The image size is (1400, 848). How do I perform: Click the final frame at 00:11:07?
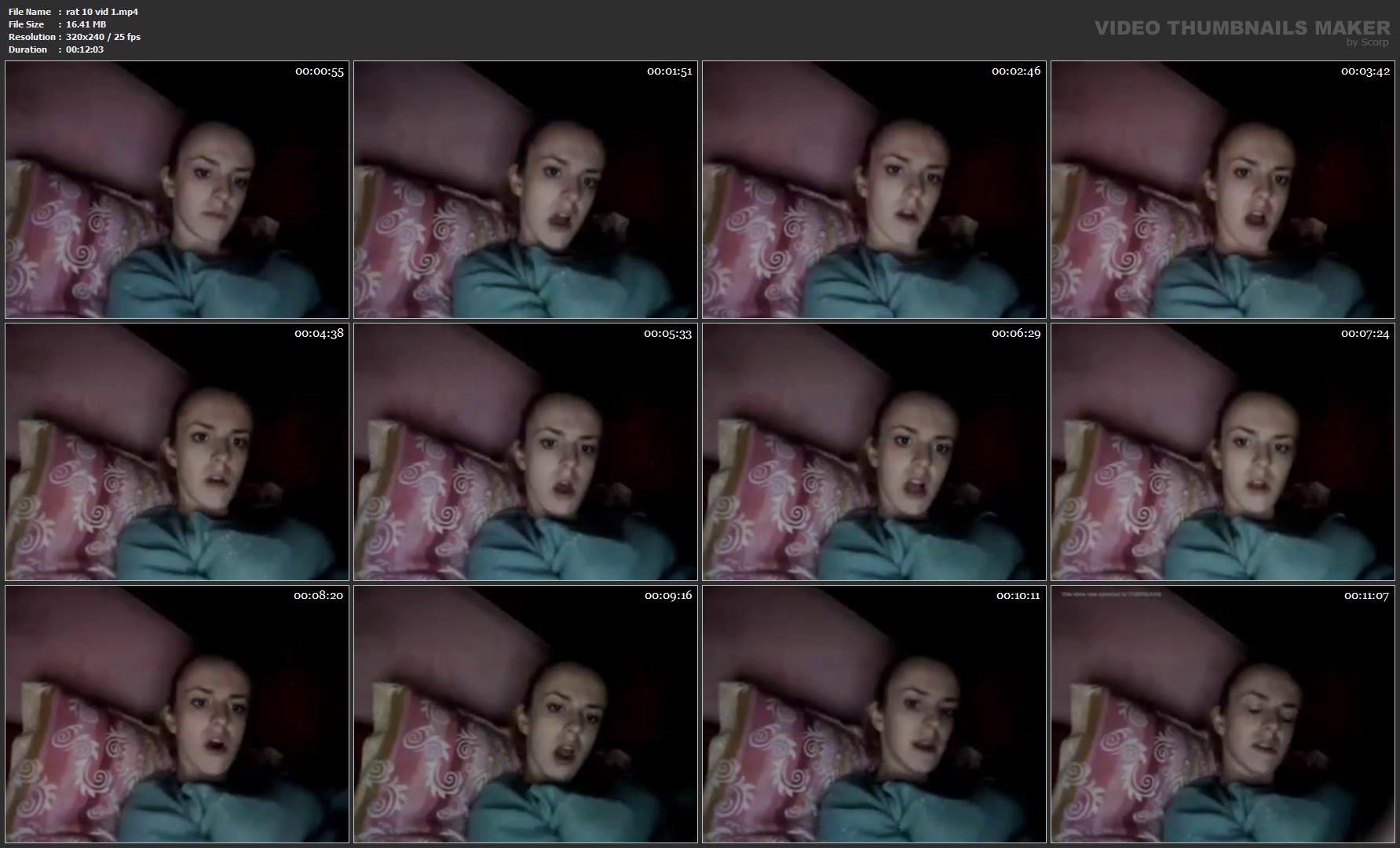click(1223, 714)
